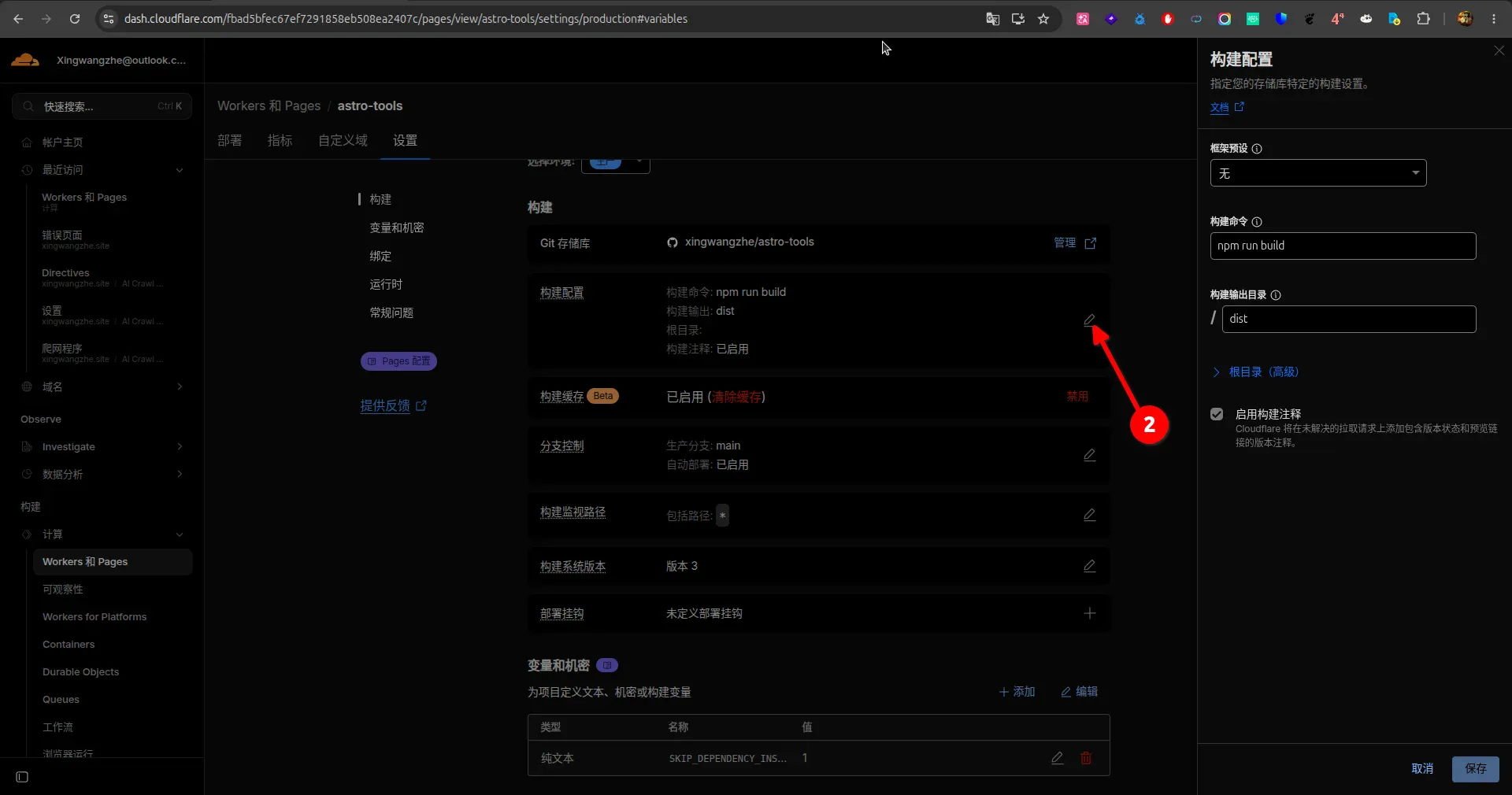
Task: Click 清除缓存 link
Action: (x=736, y=397)
